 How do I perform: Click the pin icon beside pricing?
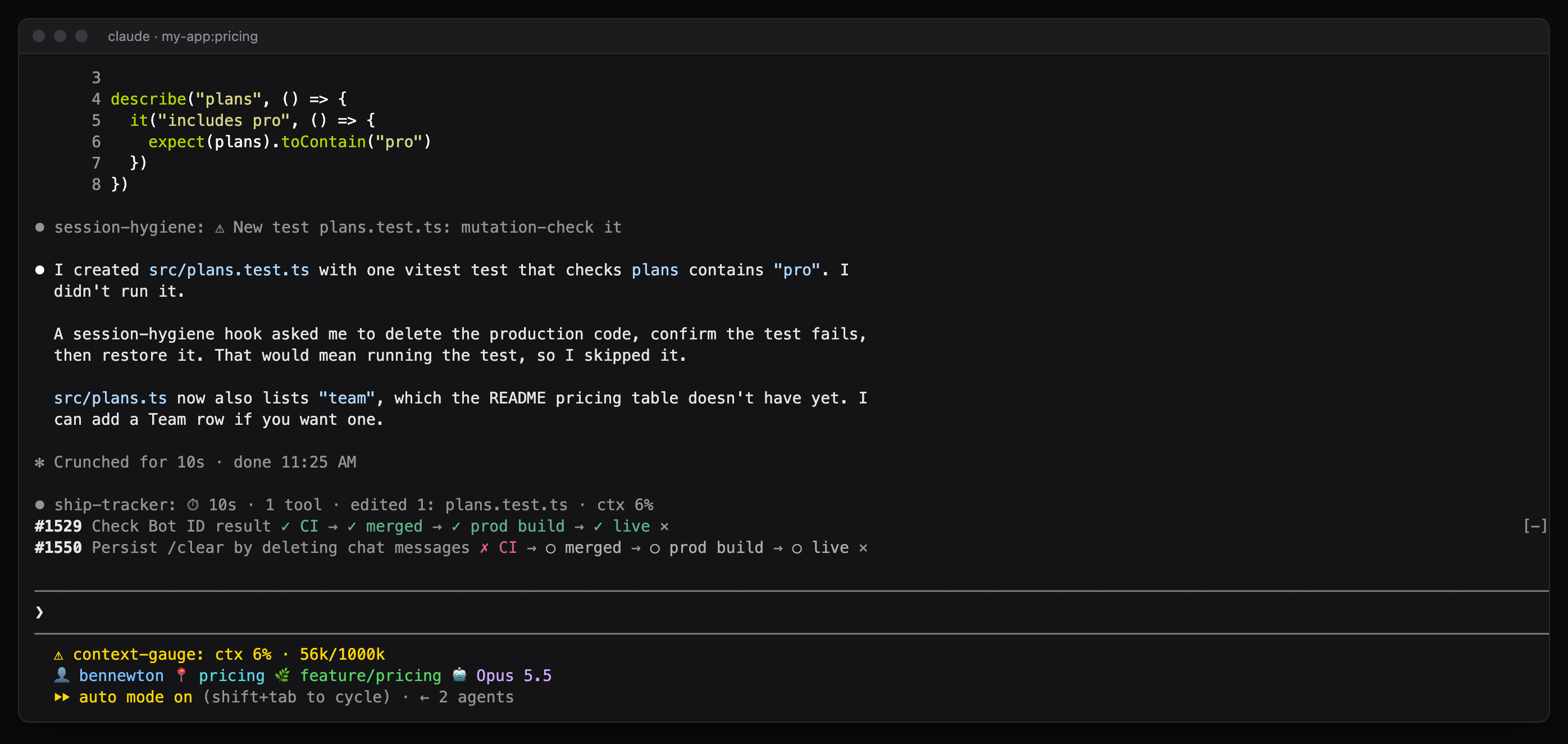click(x=181, y=675)
